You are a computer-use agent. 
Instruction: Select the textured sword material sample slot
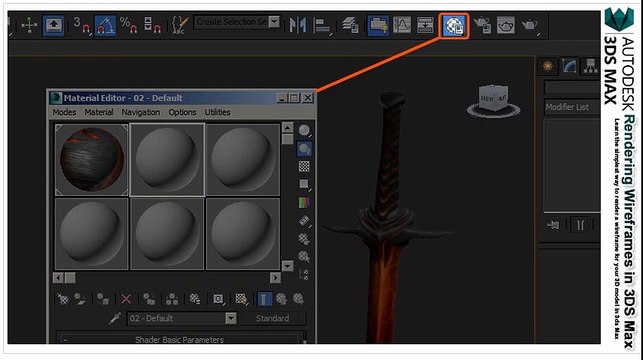(91, 159)
